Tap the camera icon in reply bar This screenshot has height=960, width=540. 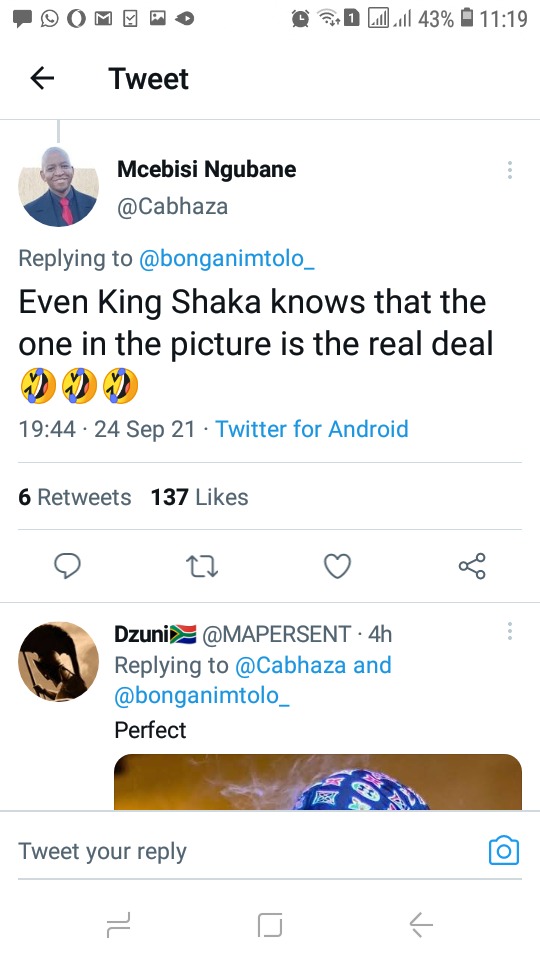coord(504,851)
